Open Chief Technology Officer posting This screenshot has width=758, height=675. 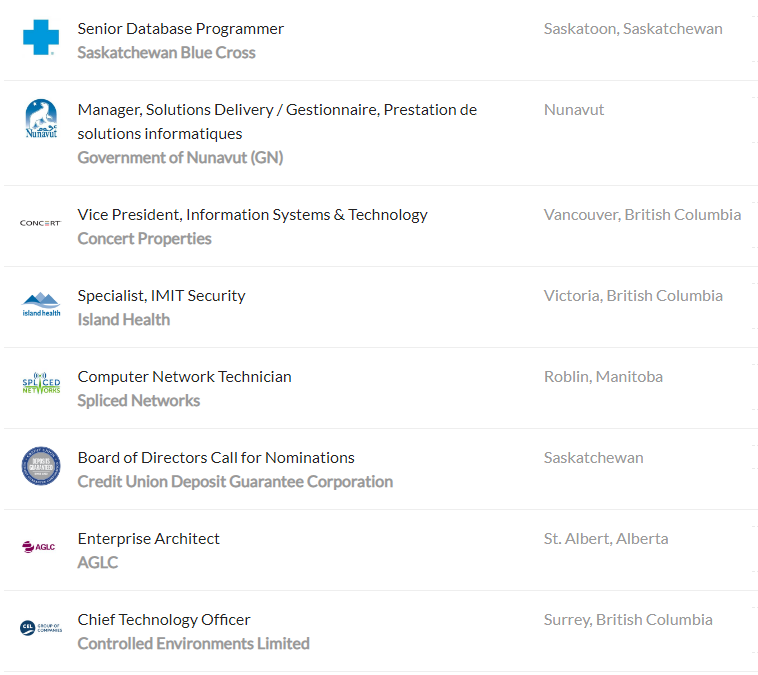(164, 620)
